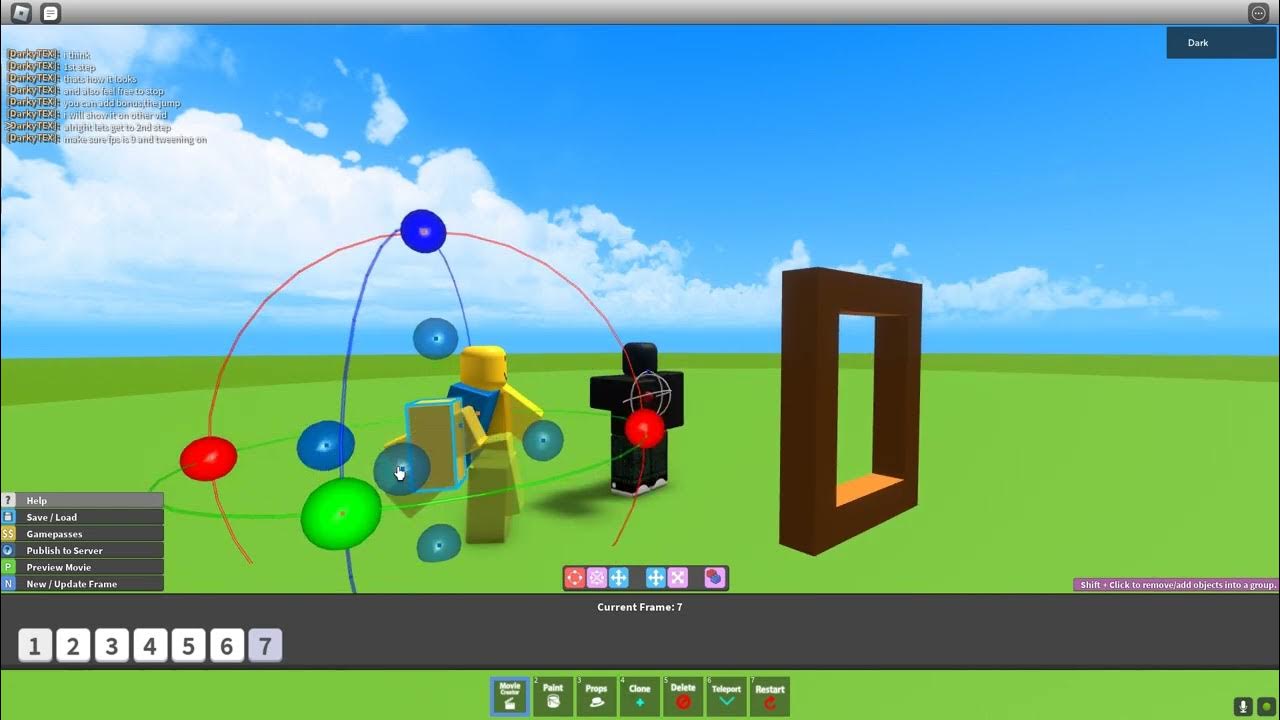Select the Teleport hotbar tool

[x=726, y=696]
